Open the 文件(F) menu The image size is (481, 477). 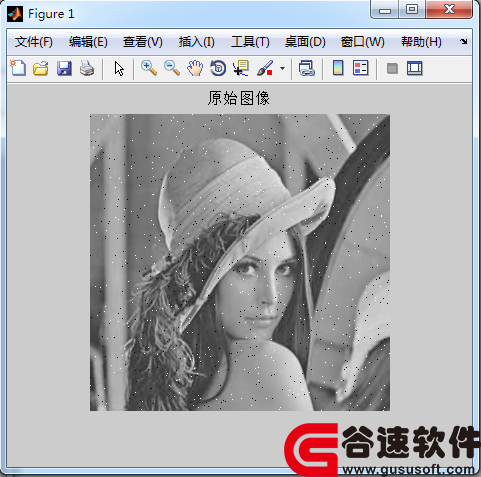coord(34,42)
